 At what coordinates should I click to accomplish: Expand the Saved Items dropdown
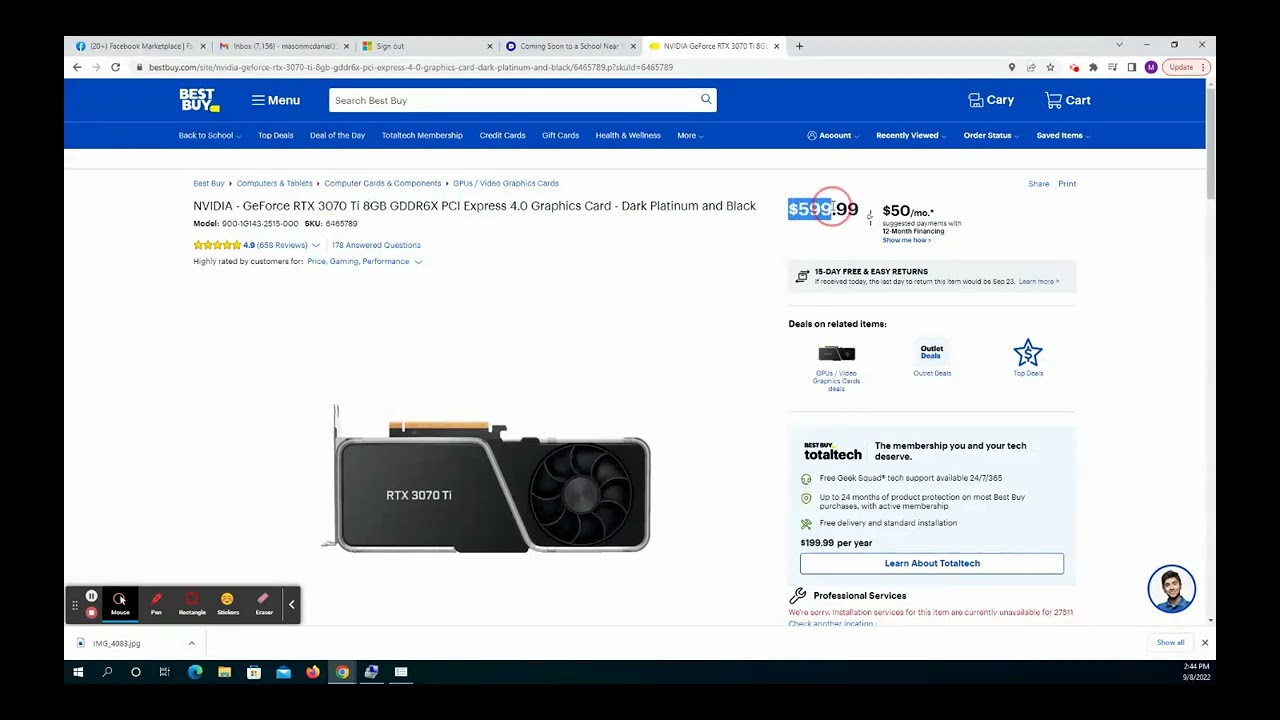tap(1063, 135)
